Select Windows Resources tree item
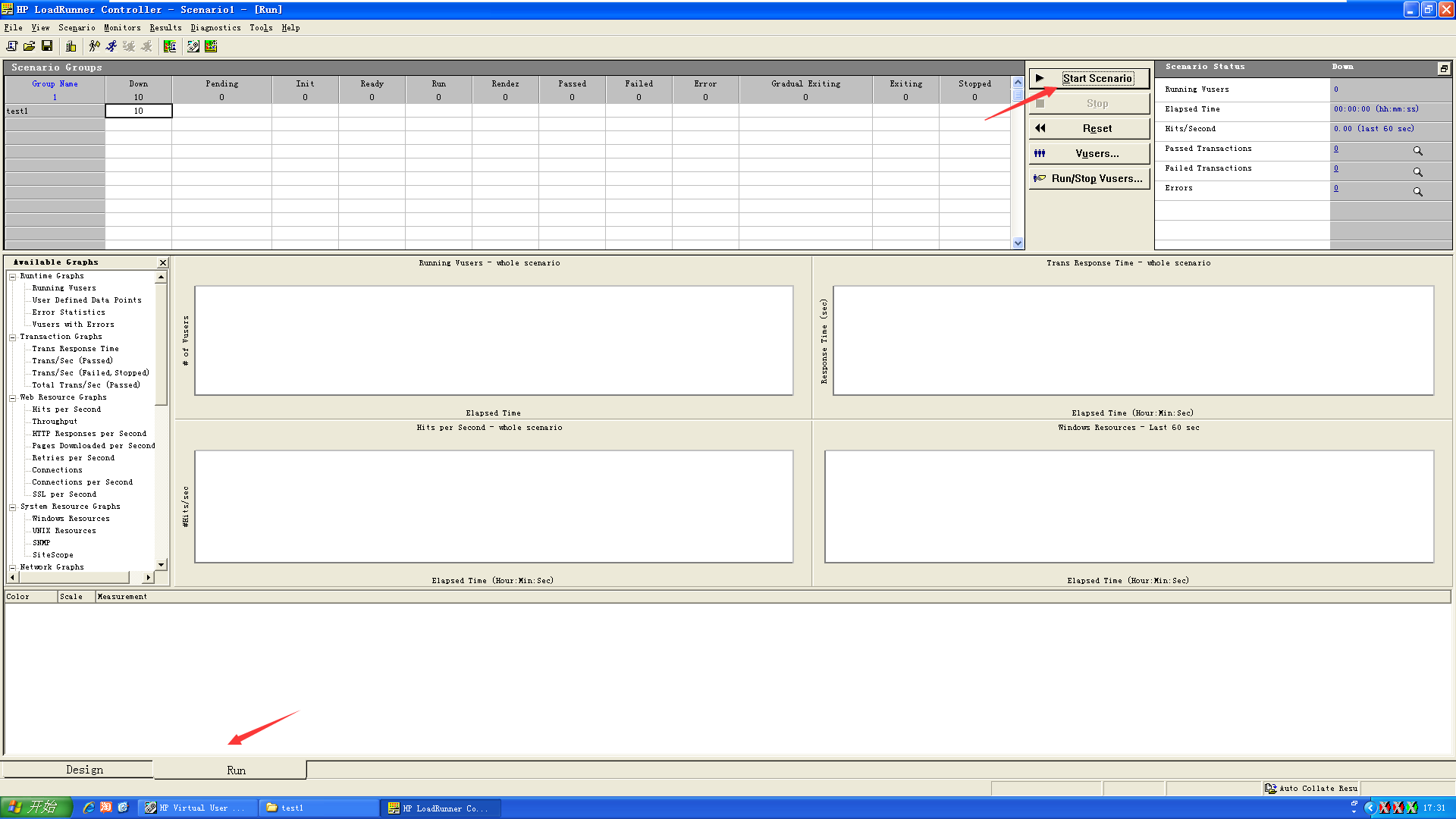This screenshot has height=819, width=1456. (x=71, y=519)
